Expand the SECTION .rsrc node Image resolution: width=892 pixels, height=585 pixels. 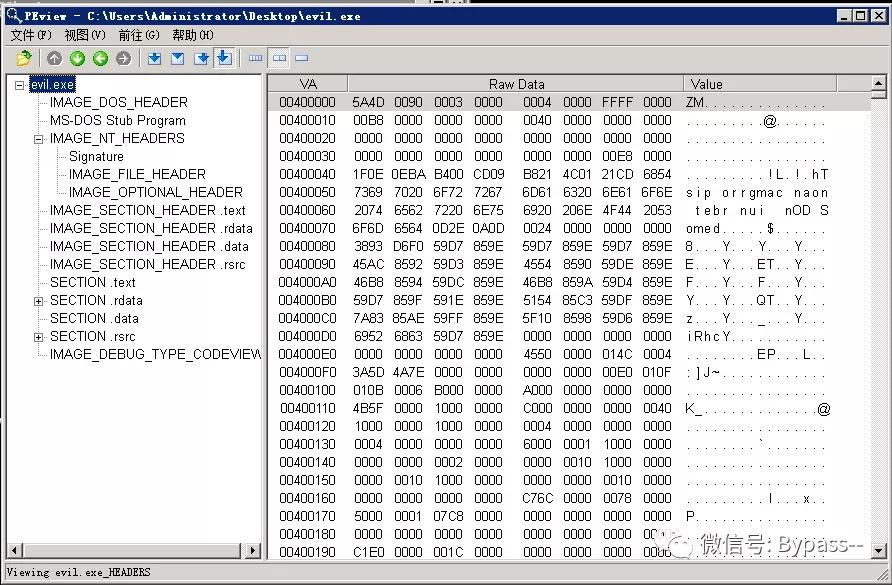(38, 337)
